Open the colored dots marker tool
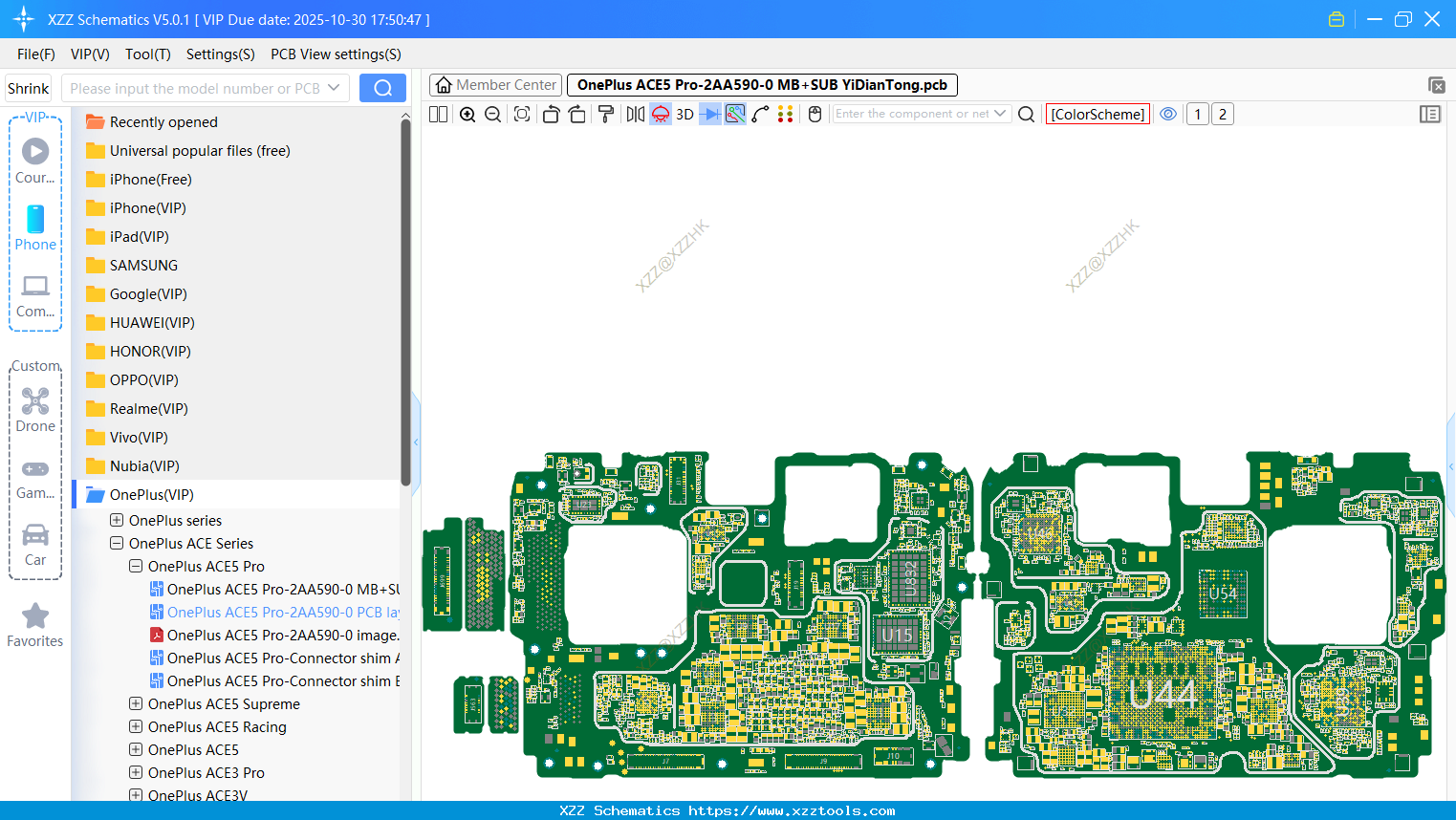The height and width of the screenshot is (820, 1456). pos(786,114)
